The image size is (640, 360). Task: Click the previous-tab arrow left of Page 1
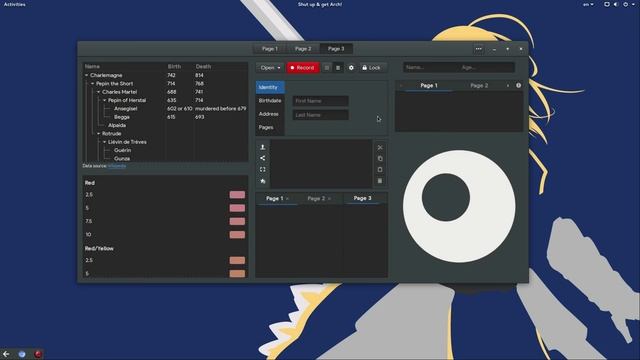401,86
